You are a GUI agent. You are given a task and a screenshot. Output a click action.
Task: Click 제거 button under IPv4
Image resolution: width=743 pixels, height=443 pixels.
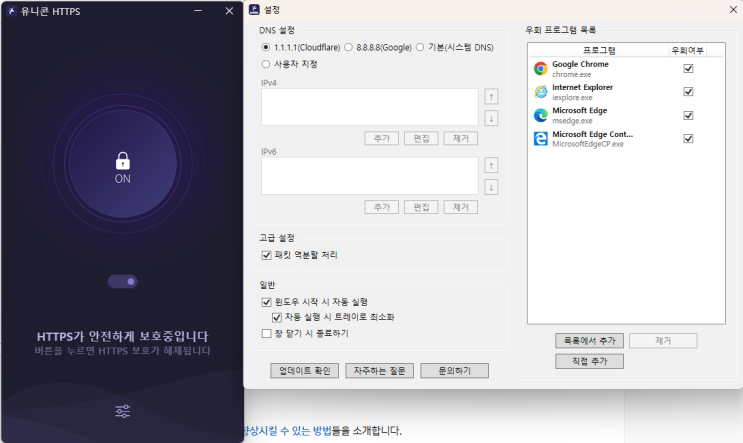pyautogui.click(x=461, y=138)
